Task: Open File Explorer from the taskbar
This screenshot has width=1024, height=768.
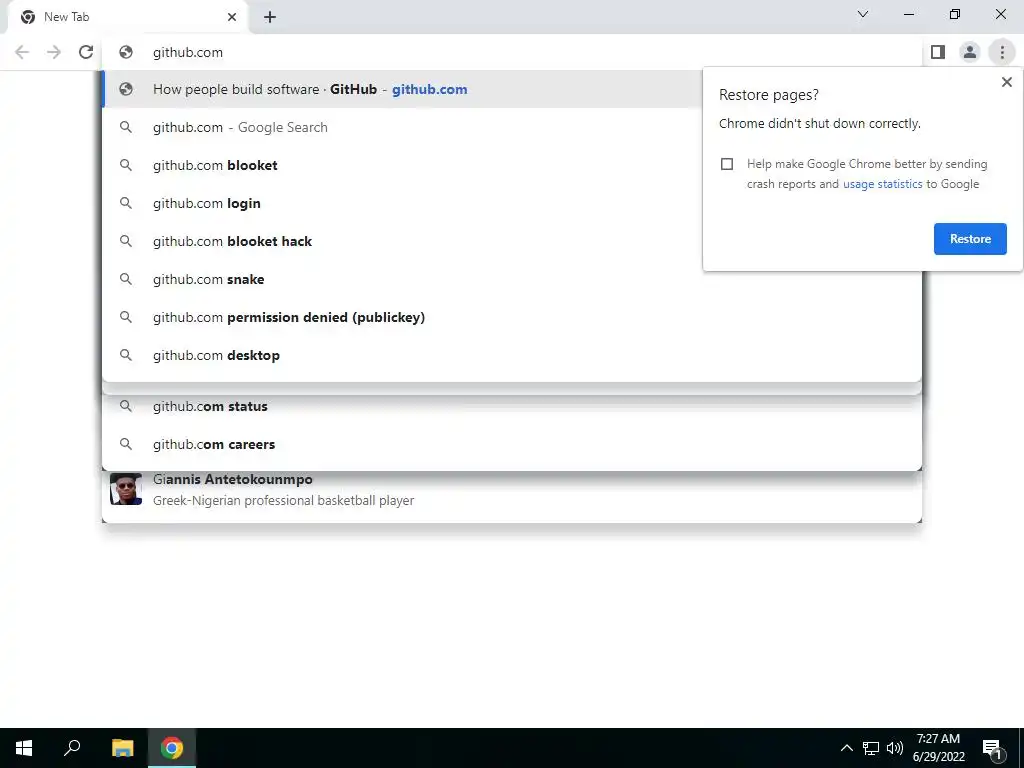Action: [122, 748]
